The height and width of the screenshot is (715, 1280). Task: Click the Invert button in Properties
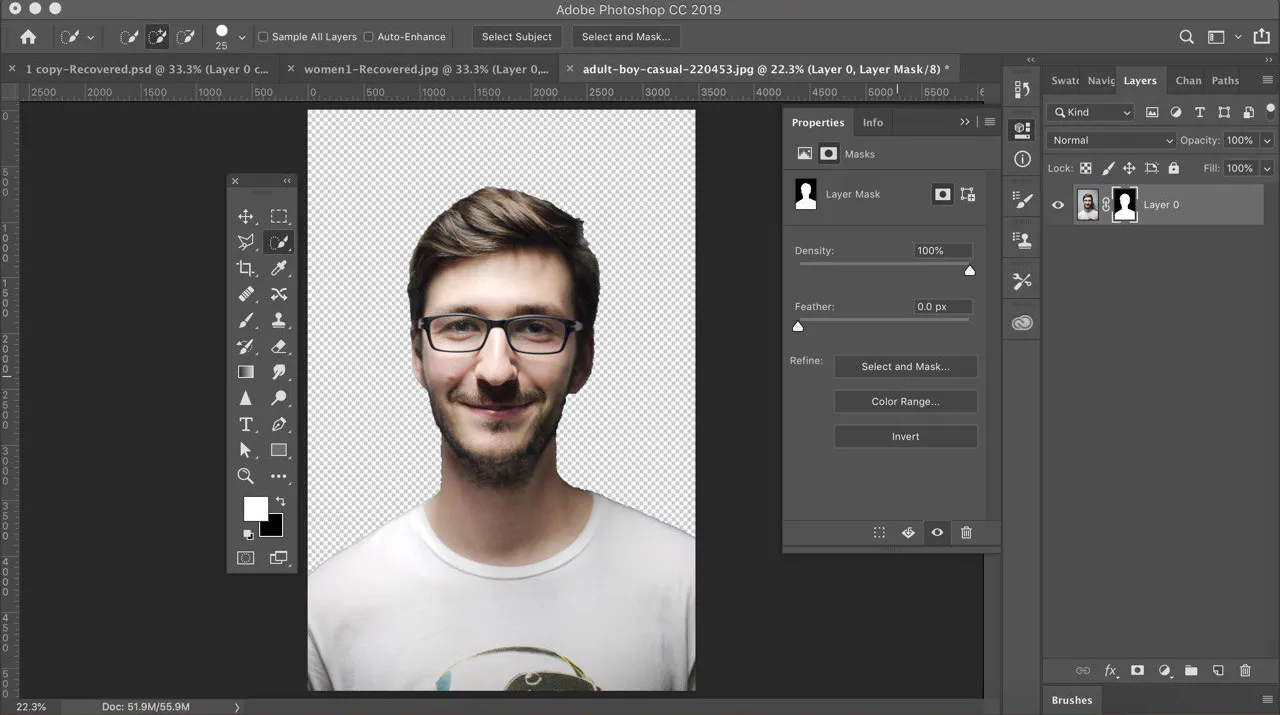tap(905, 437)
